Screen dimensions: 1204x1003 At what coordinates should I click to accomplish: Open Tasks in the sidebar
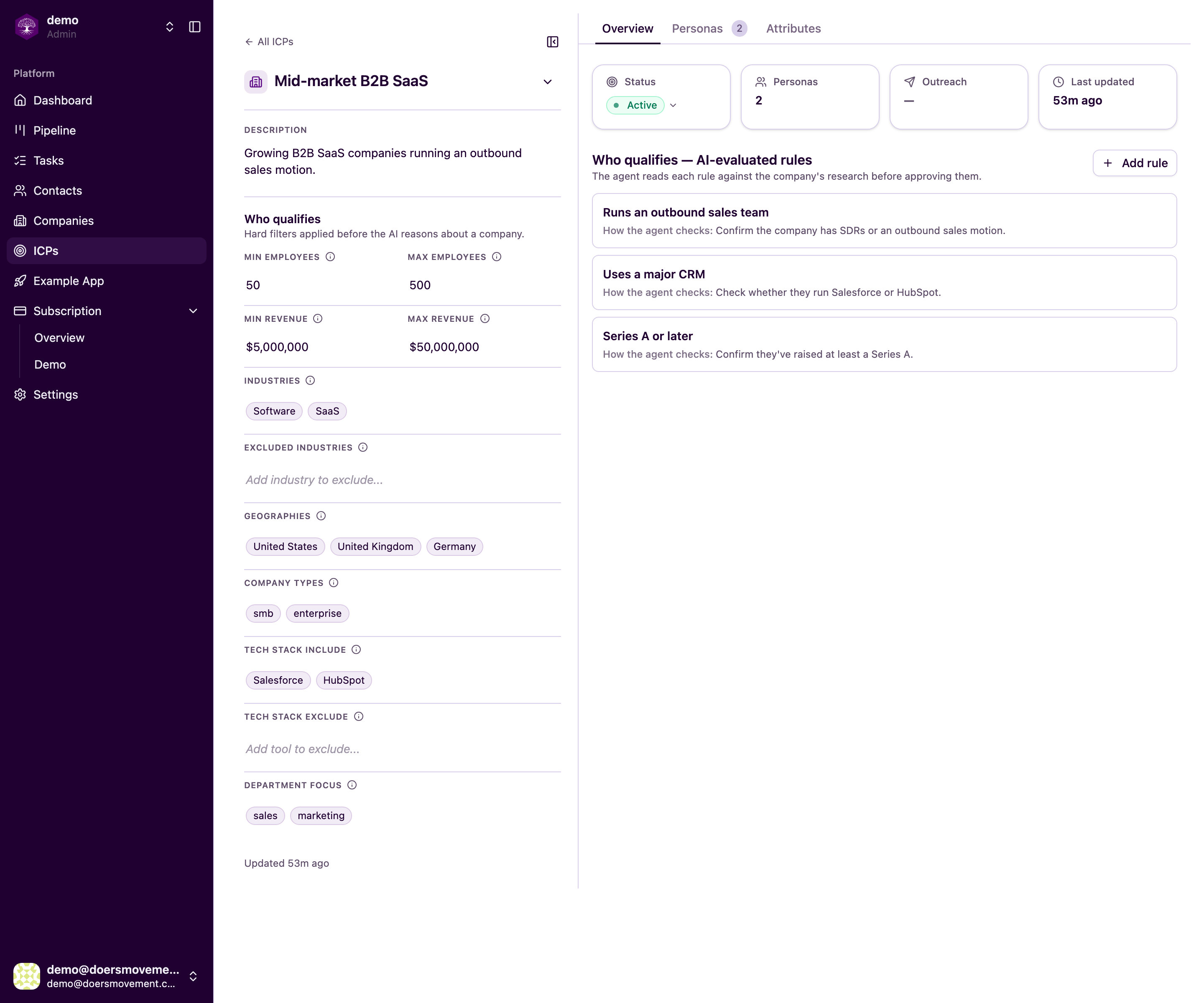pyautogui.click(x=107, y=160)
